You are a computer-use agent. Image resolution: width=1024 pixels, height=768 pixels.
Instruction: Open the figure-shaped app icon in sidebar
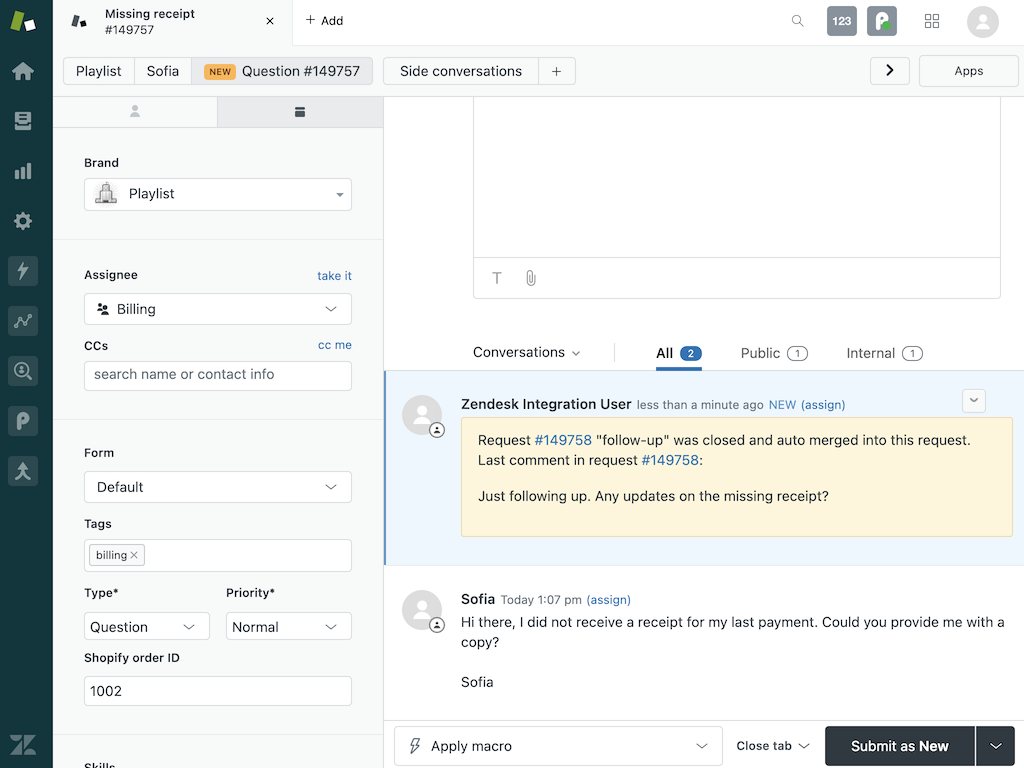pyautogui.click(x=23, y=471)
